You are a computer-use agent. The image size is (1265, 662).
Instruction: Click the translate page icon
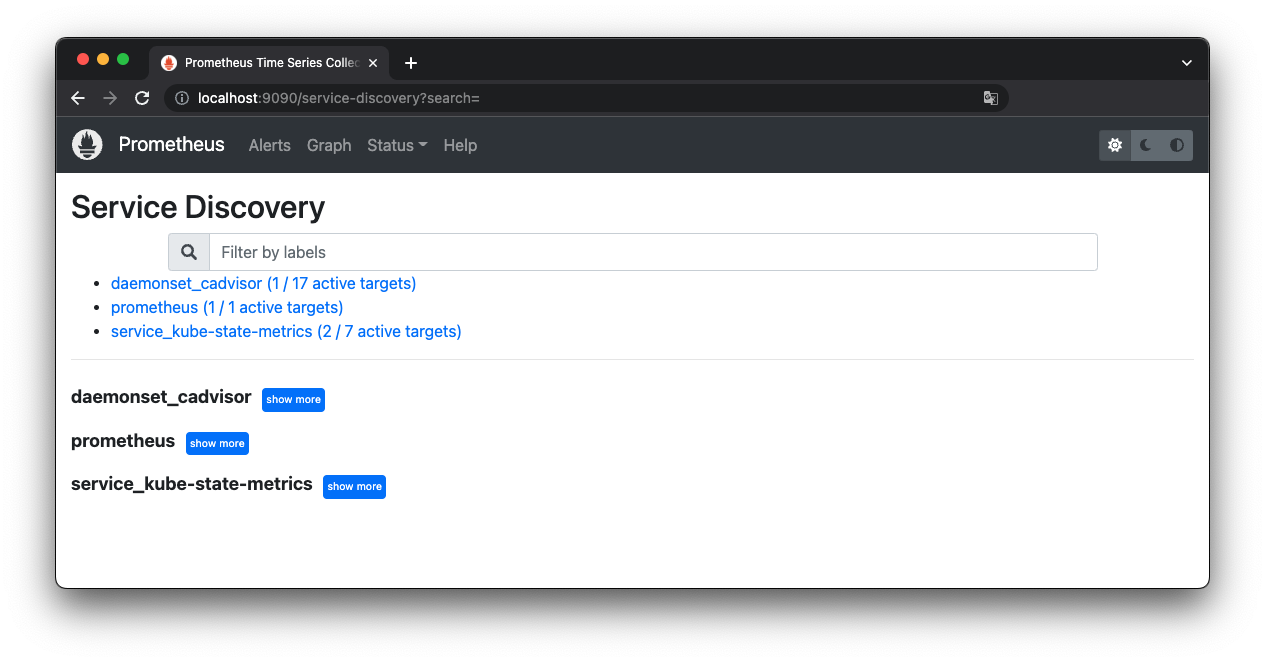coord(990,98)
